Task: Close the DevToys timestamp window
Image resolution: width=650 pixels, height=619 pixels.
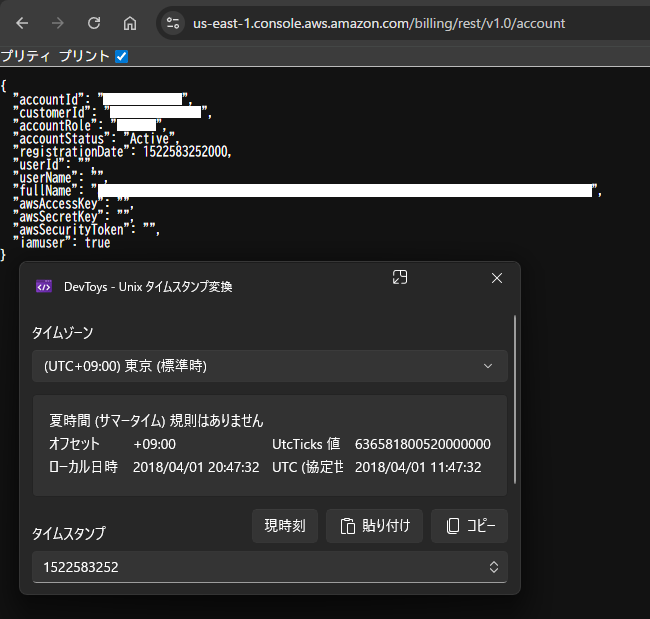Action: [497, 278]
